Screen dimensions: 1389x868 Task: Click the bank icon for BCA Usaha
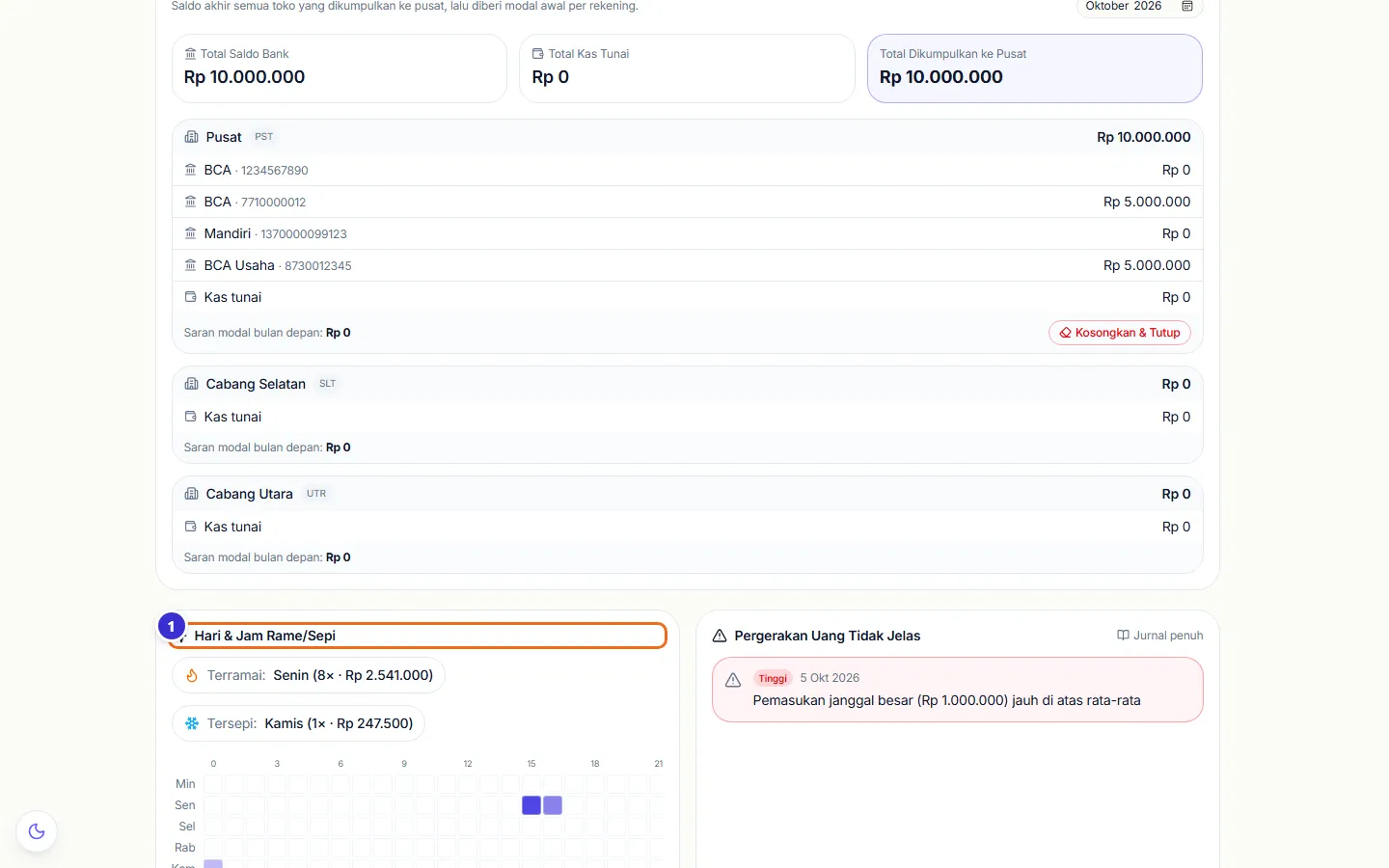(190, 265)
